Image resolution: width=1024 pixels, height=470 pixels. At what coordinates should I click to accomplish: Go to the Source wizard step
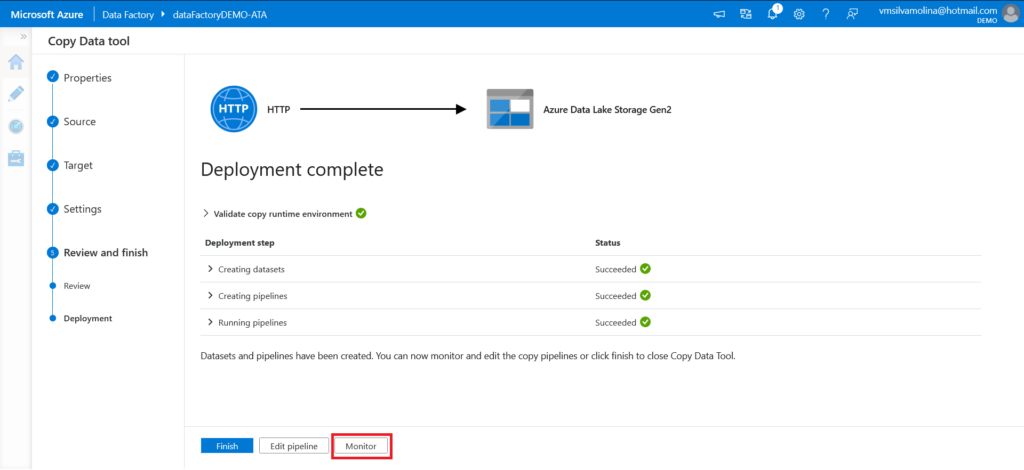click(x=80, y=121)
